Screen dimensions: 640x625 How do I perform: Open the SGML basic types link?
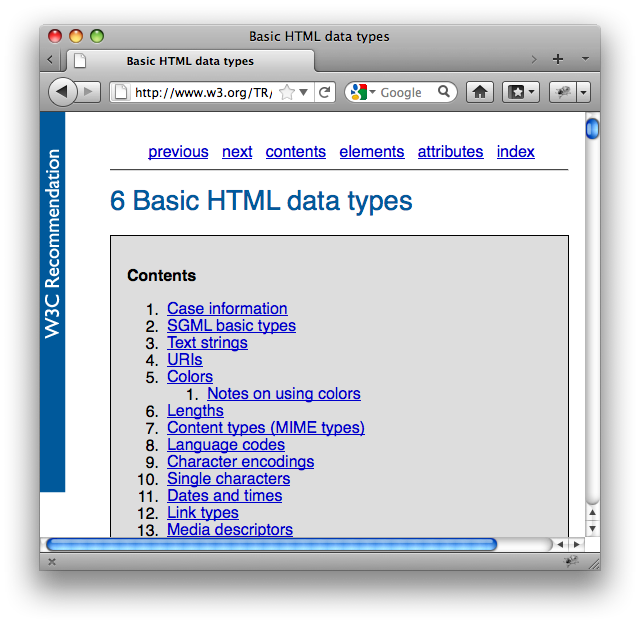click(x=231, y=326)
